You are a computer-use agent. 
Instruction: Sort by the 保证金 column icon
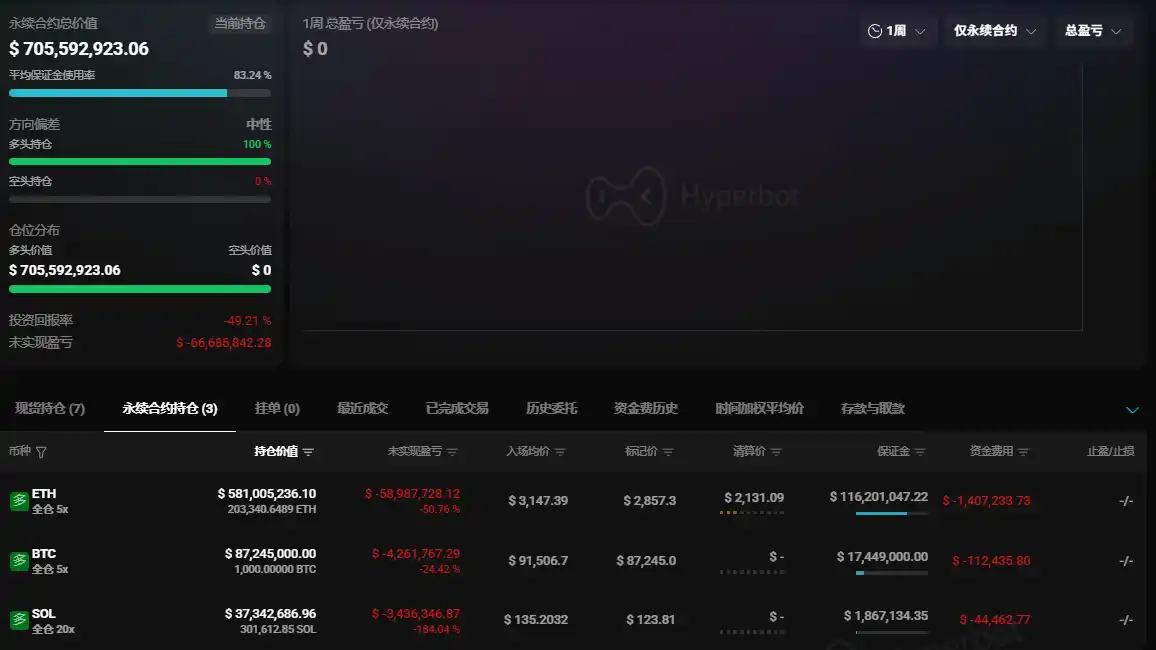pos(920,452)
